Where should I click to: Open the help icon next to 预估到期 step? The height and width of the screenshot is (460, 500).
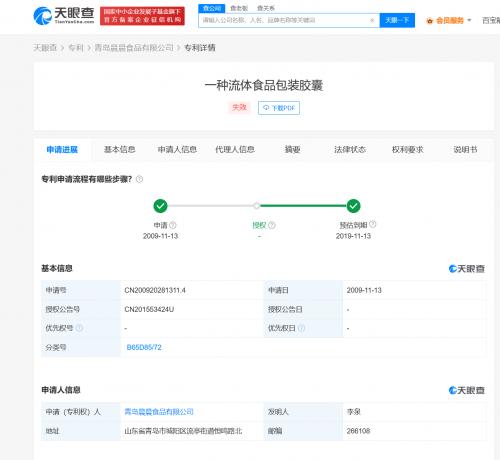(x=373, y=224)
